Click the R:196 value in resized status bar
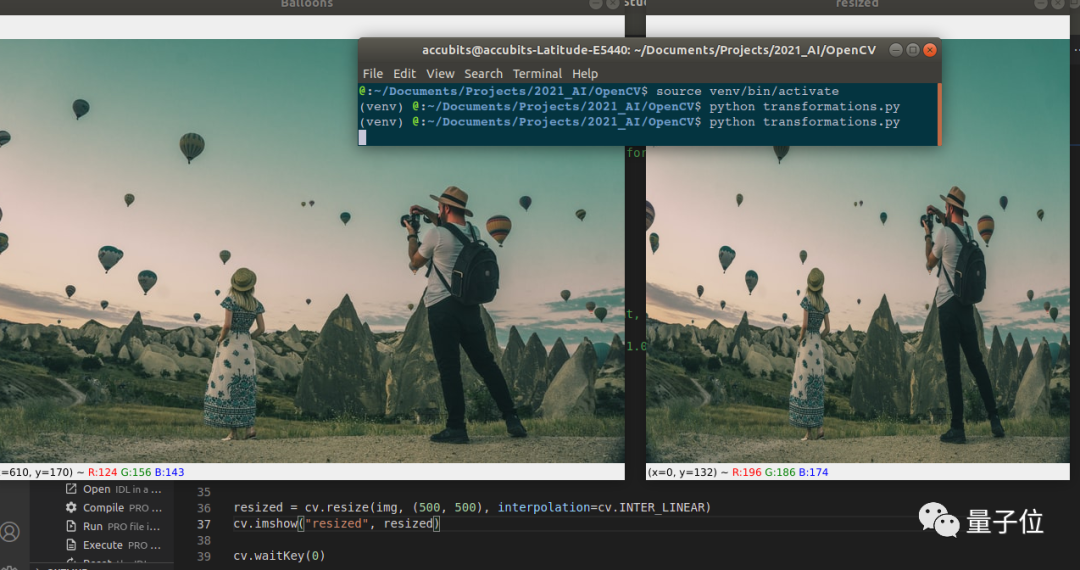The image size is (1080, 570). [747, 472]
